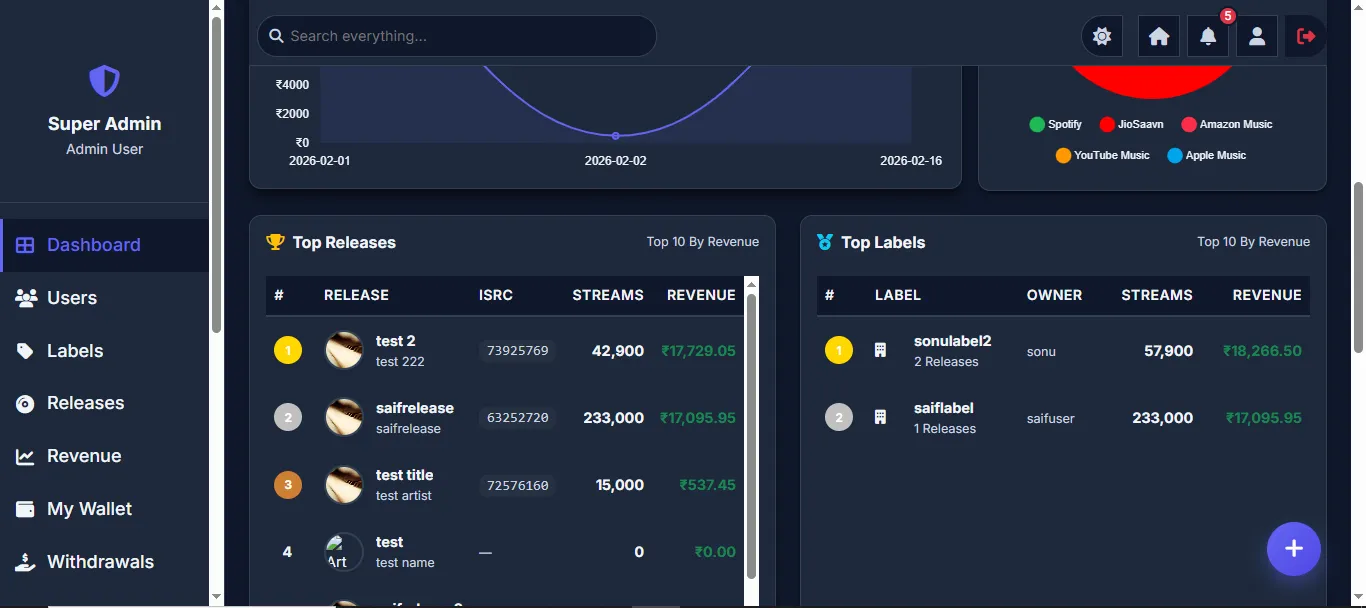Open the home icon in the header
Screen dimensions: 1366x608
[x=1159, y=37]
